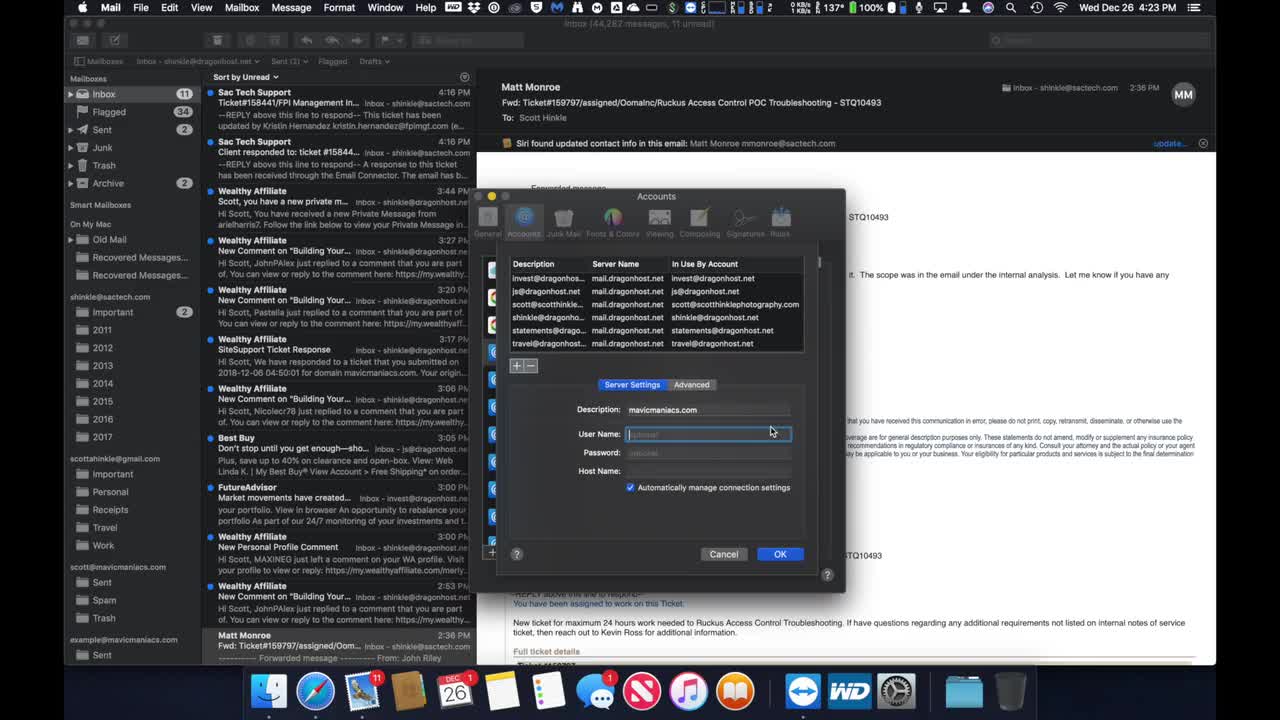Open the General preferences pane
Viewport: 1280px width, 720px height.
click(488, 222)
